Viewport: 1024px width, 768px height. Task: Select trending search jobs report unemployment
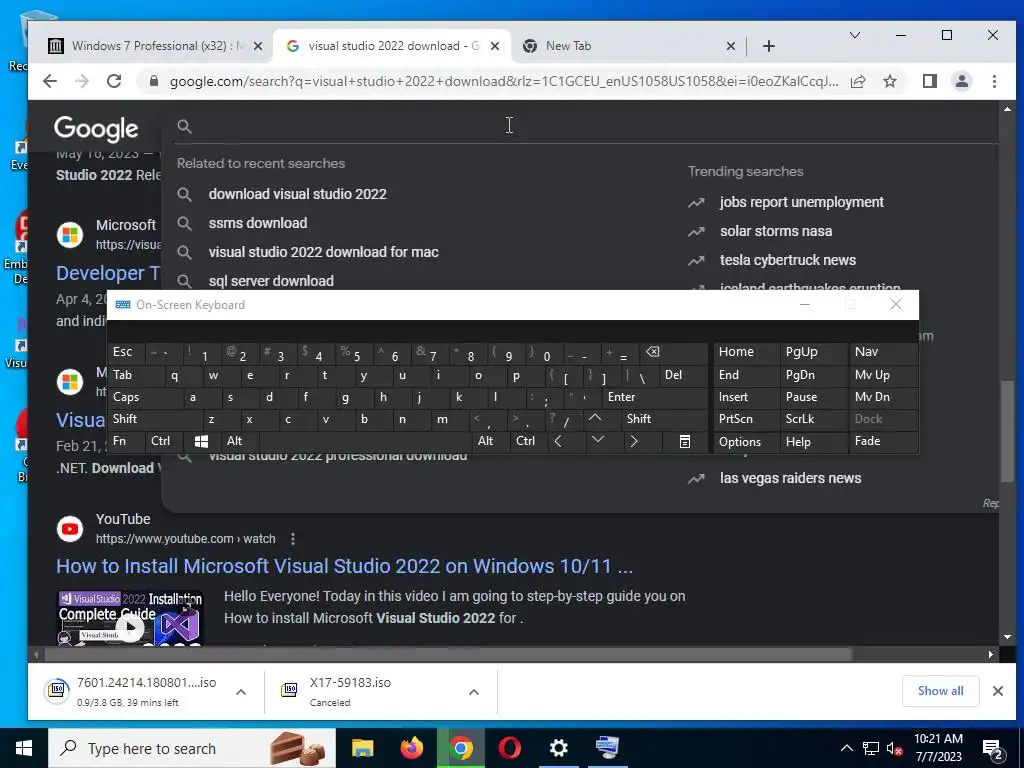click(x=801, y=202)
